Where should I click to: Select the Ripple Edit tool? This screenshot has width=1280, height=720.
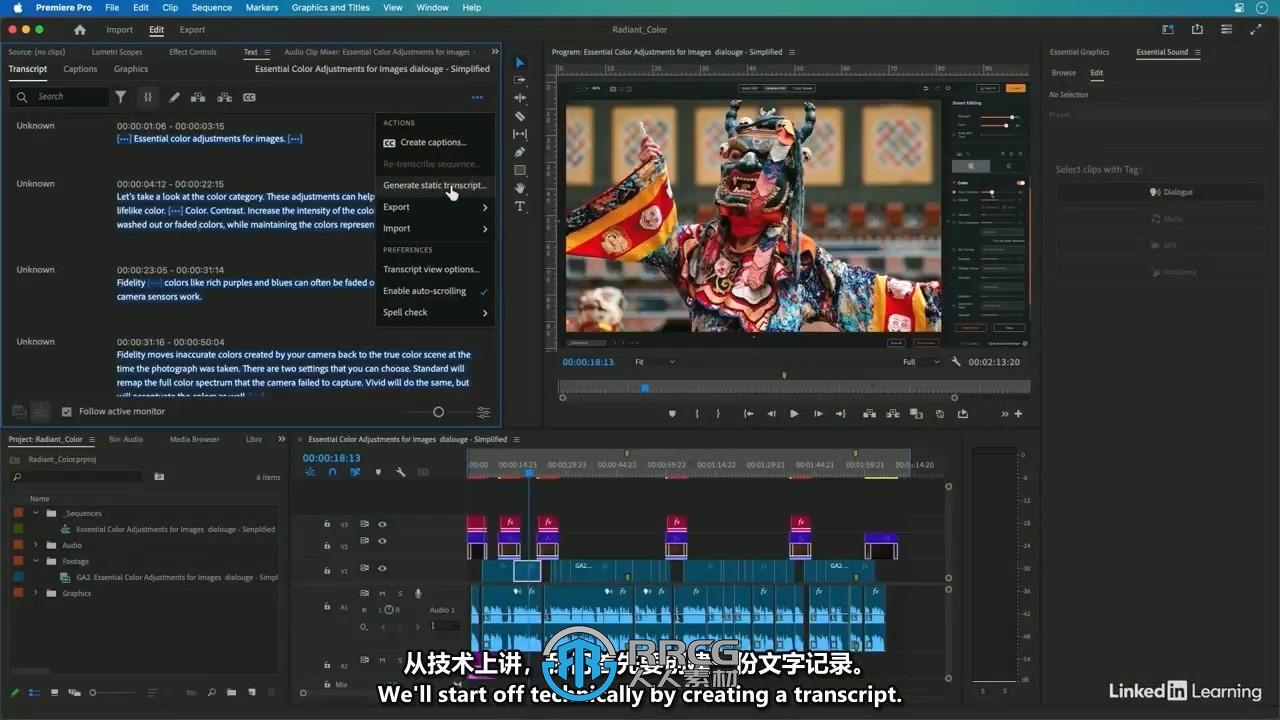tap(520, 98)
